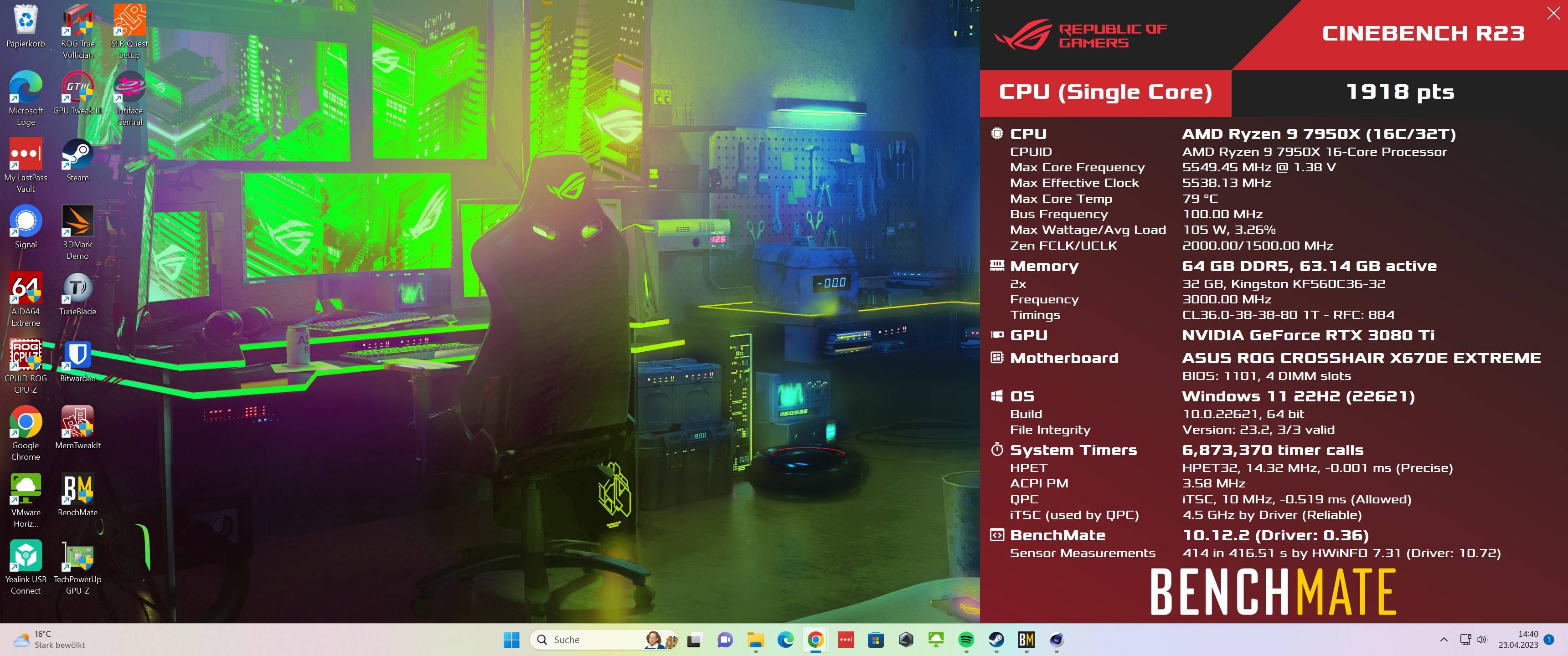Click the Republic of Gamers logo
The image size is (1568, 656).
(1080, 35)
